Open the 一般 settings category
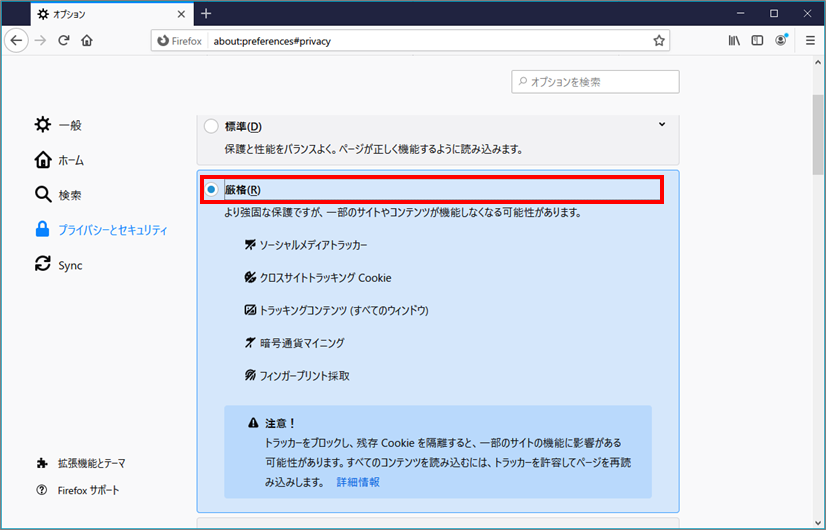This screenshot has width=826, height=530. coord(58,125)
